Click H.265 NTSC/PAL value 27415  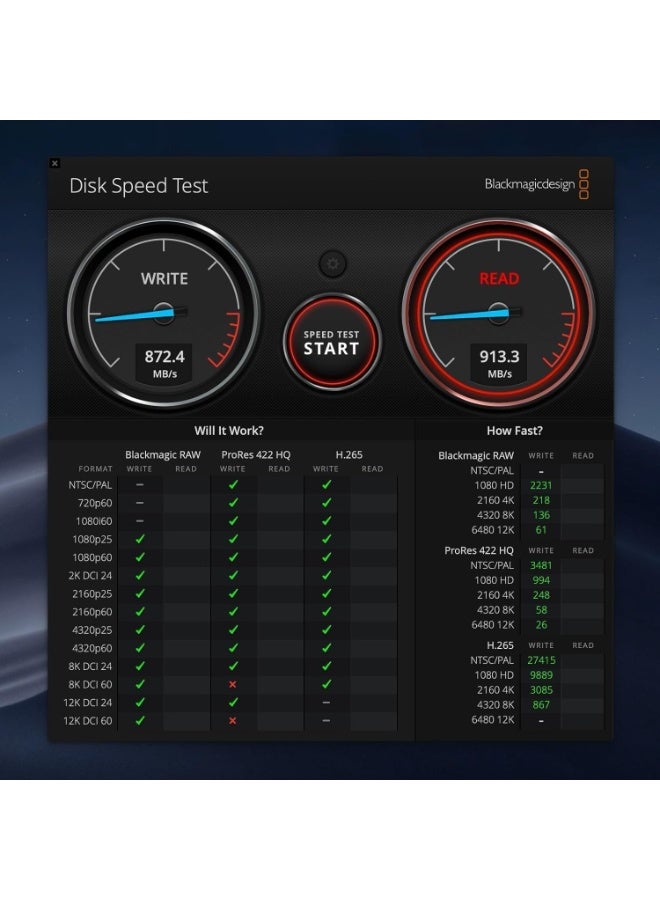pyautogui.click(x=541, y=660)
